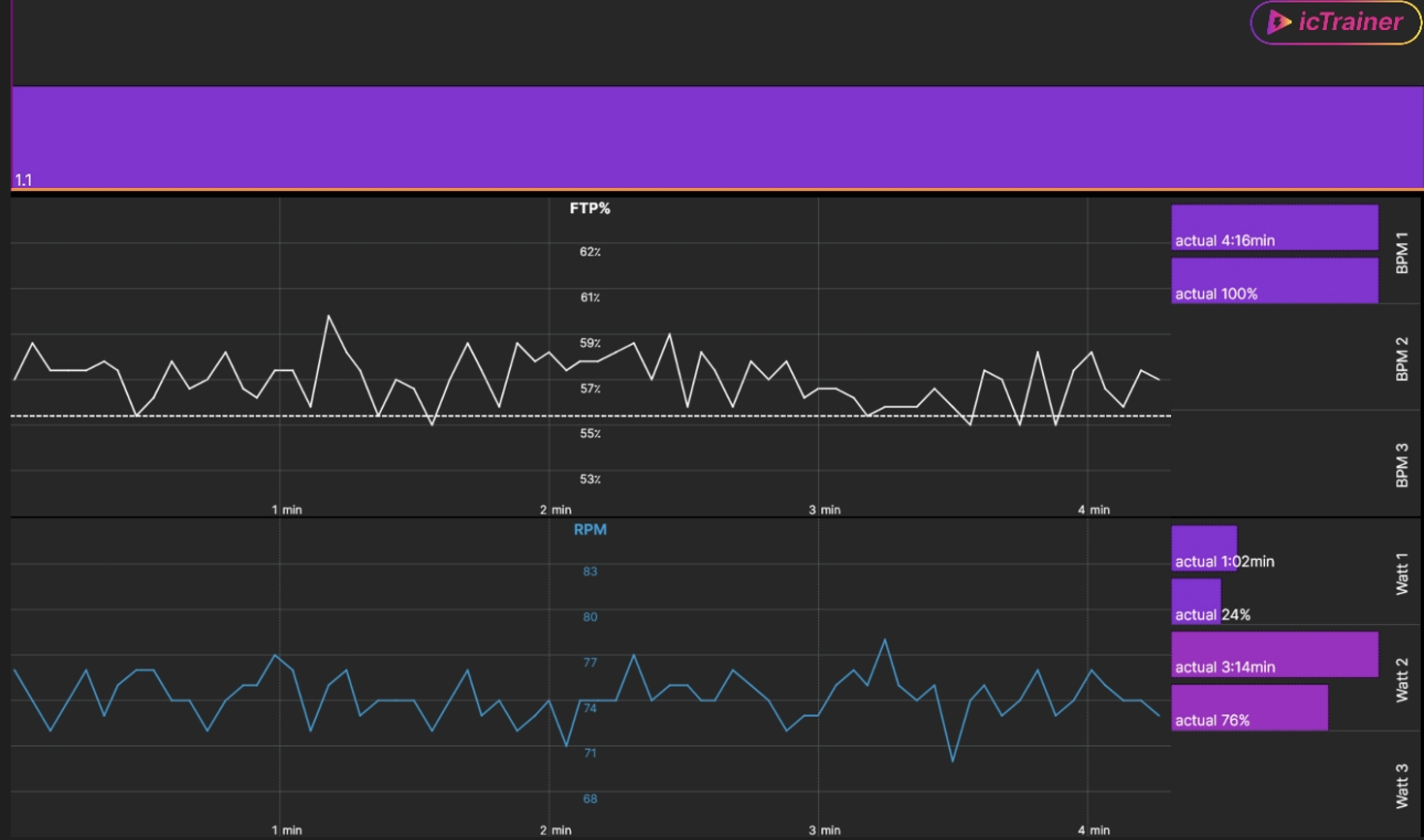Click the 'actual 76%' Watt bar

coord(1250,708)
